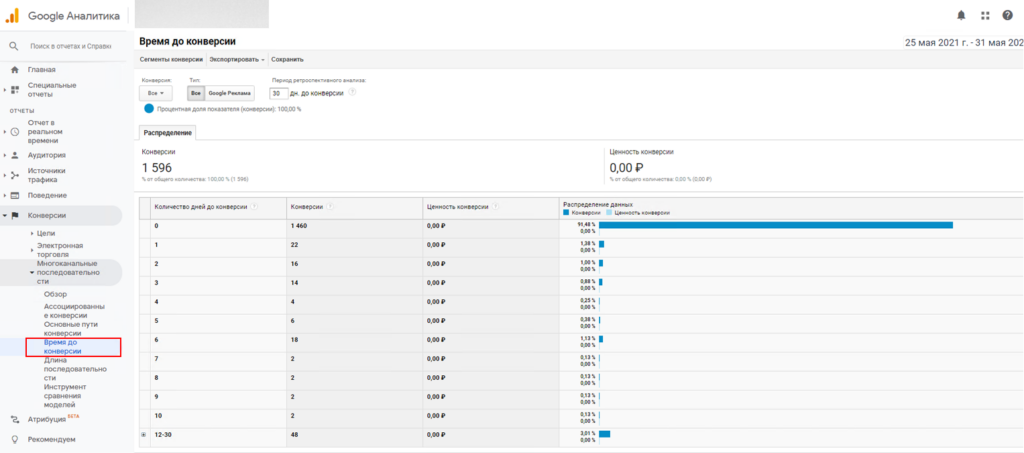1024x453 pixels.
Task: Click the lookback period days input field
Action: (x=279, y=93)
